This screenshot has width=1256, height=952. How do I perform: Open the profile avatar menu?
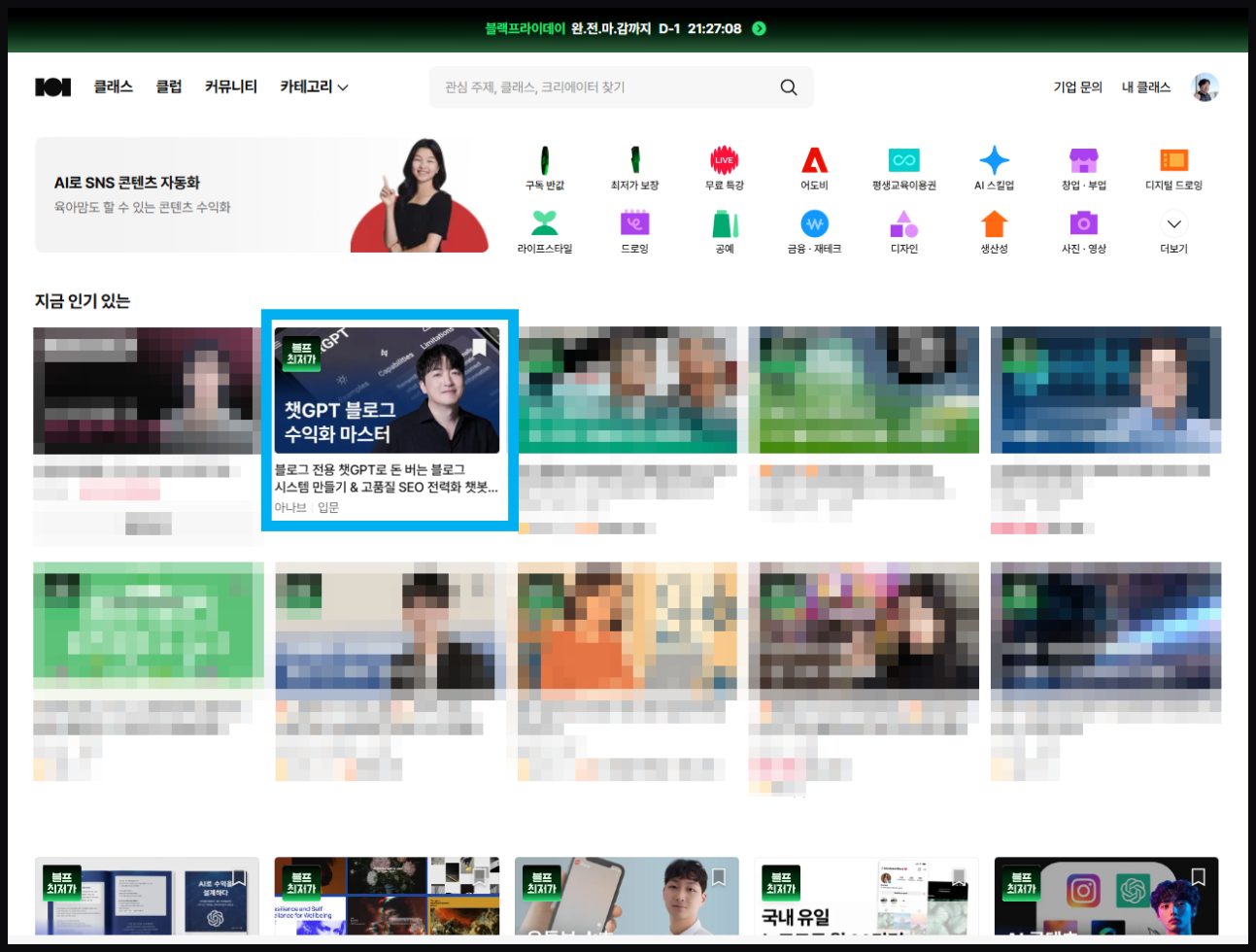click(x=1205, y=87)
